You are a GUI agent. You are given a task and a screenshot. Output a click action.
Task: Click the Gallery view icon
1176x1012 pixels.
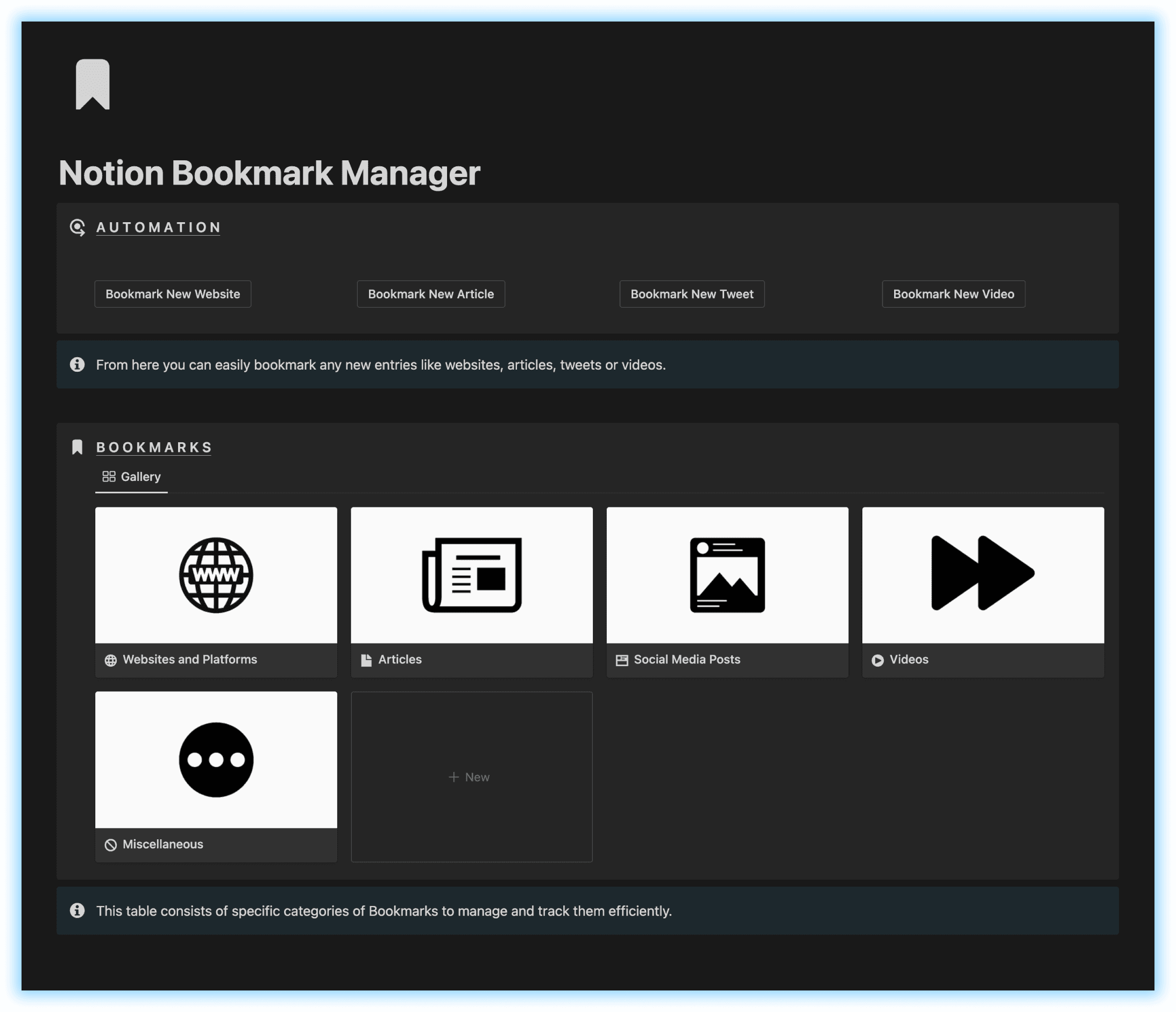[x=107, y=476]
